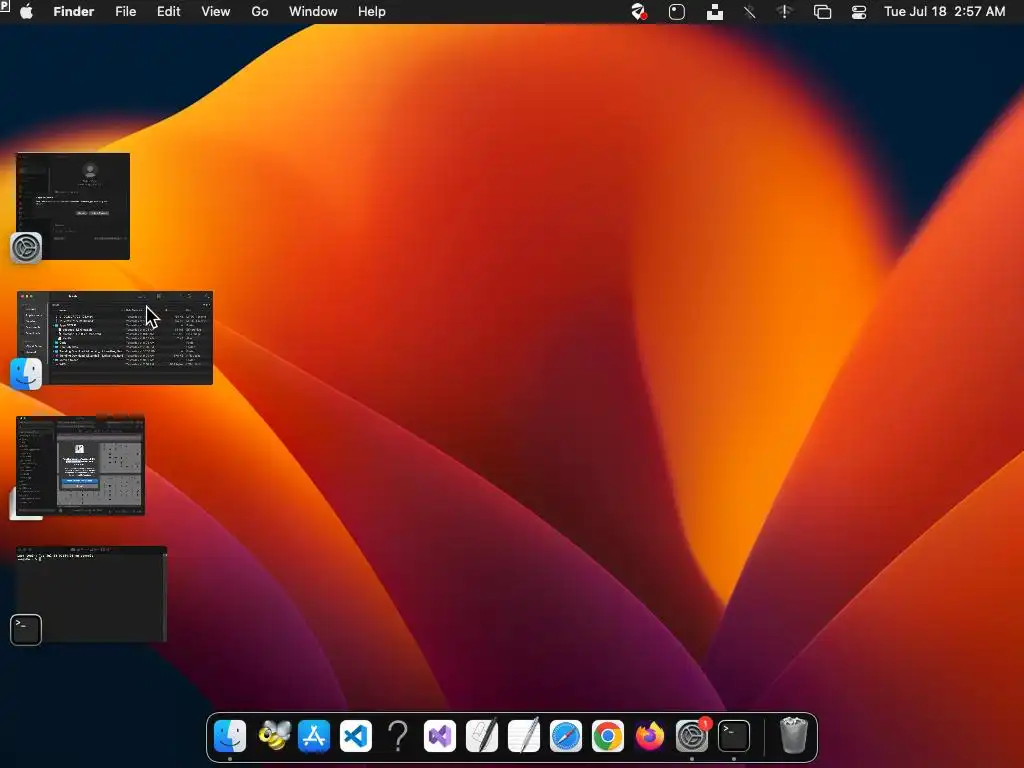Image resolution: width=1024 pixels, height=768 pixels.
Task: Open TextEdit from the Dock
Action: coord(524,736)
